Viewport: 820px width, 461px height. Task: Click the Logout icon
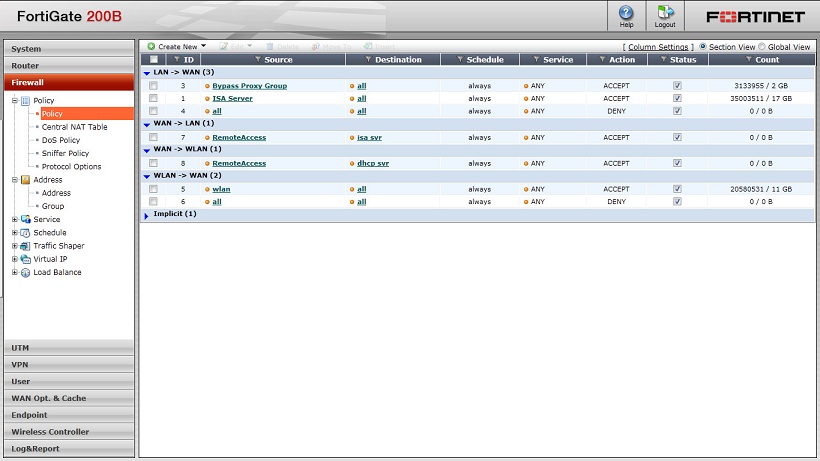(x=665, y=13)
